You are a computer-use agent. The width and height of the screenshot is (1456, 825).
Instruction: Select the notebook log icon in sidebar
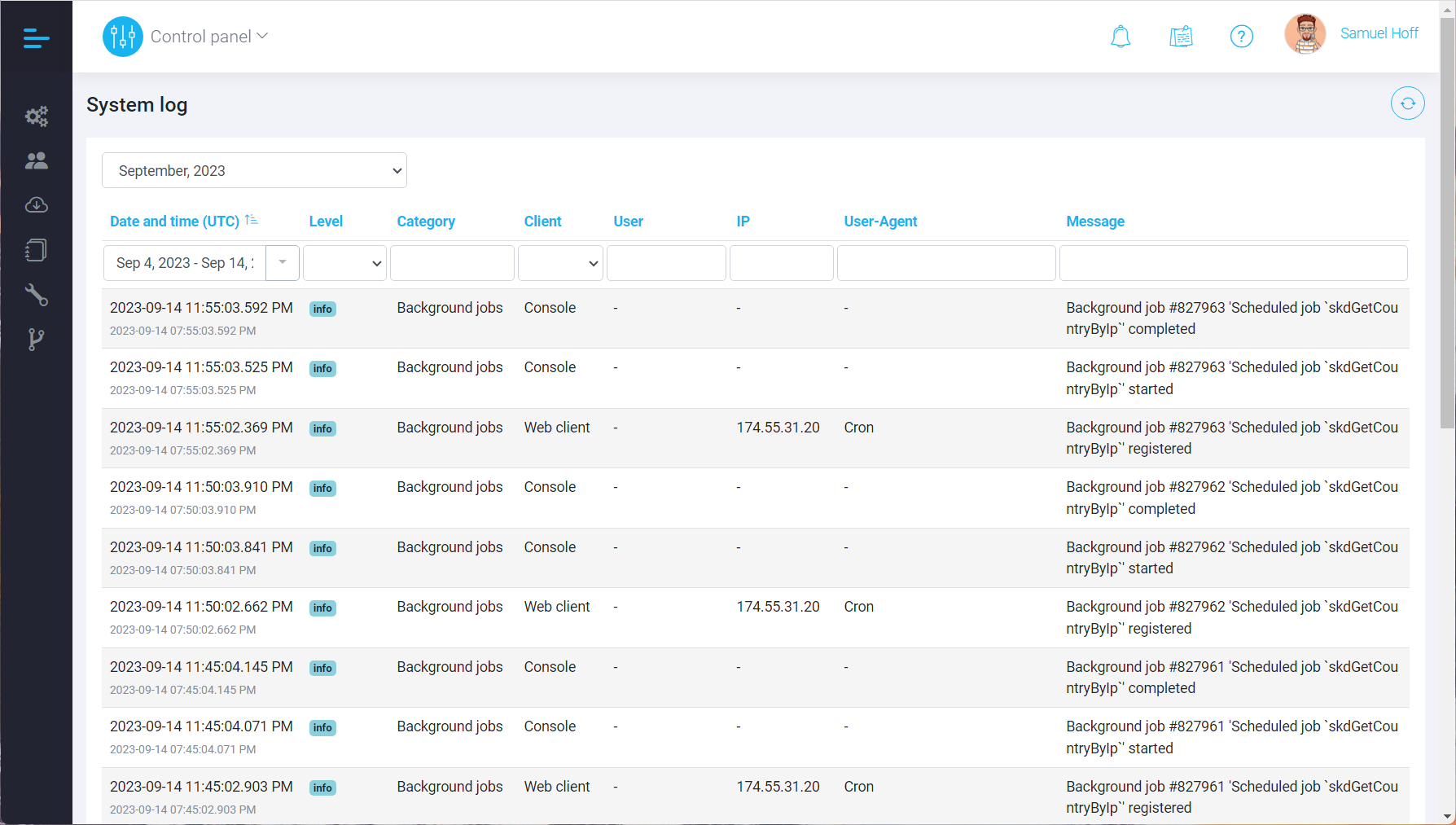[36, 250]
